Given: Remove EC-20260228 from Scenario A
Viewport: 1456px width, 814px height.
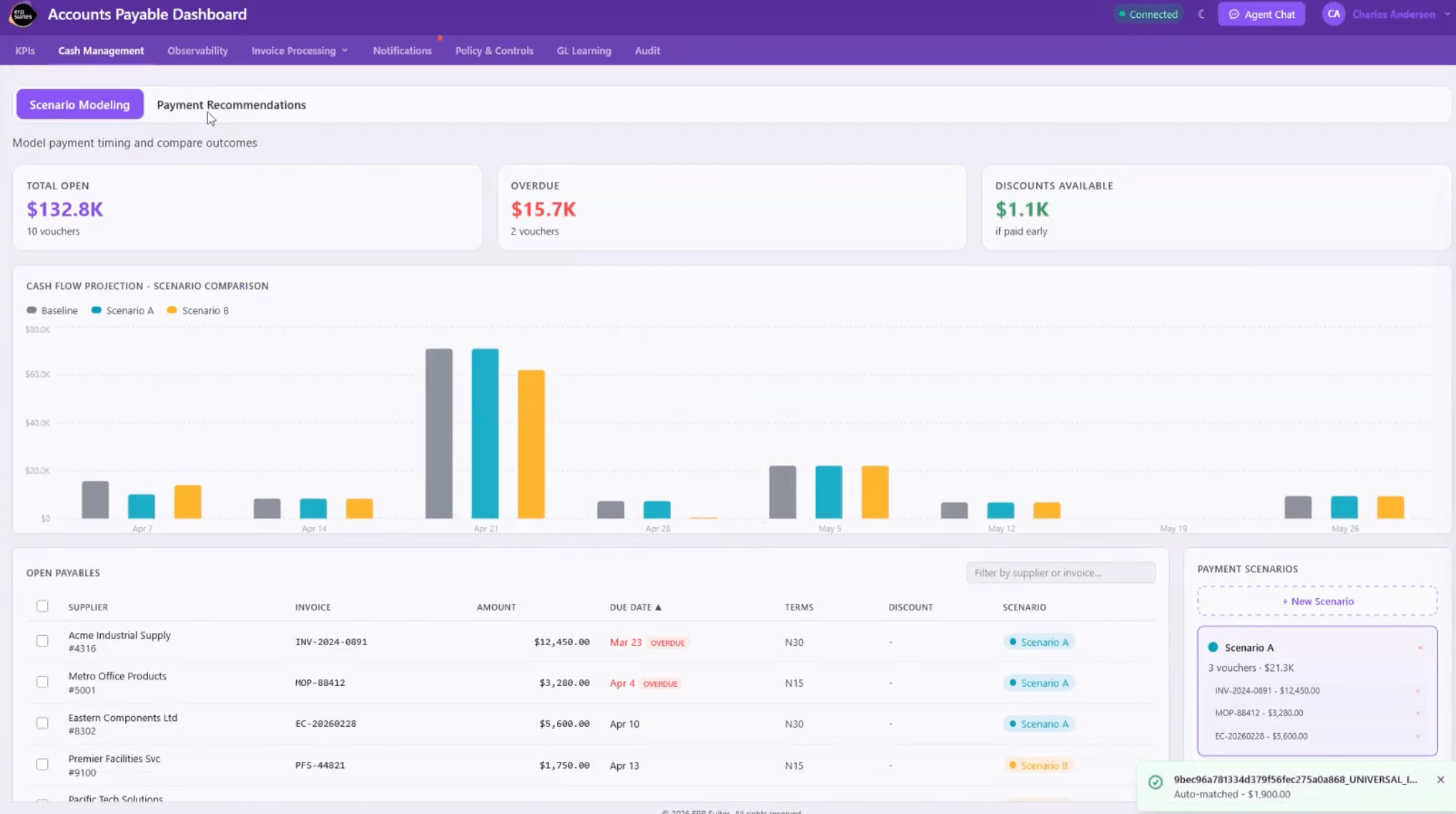Looking at the screenshot, I should (1417, 736).
